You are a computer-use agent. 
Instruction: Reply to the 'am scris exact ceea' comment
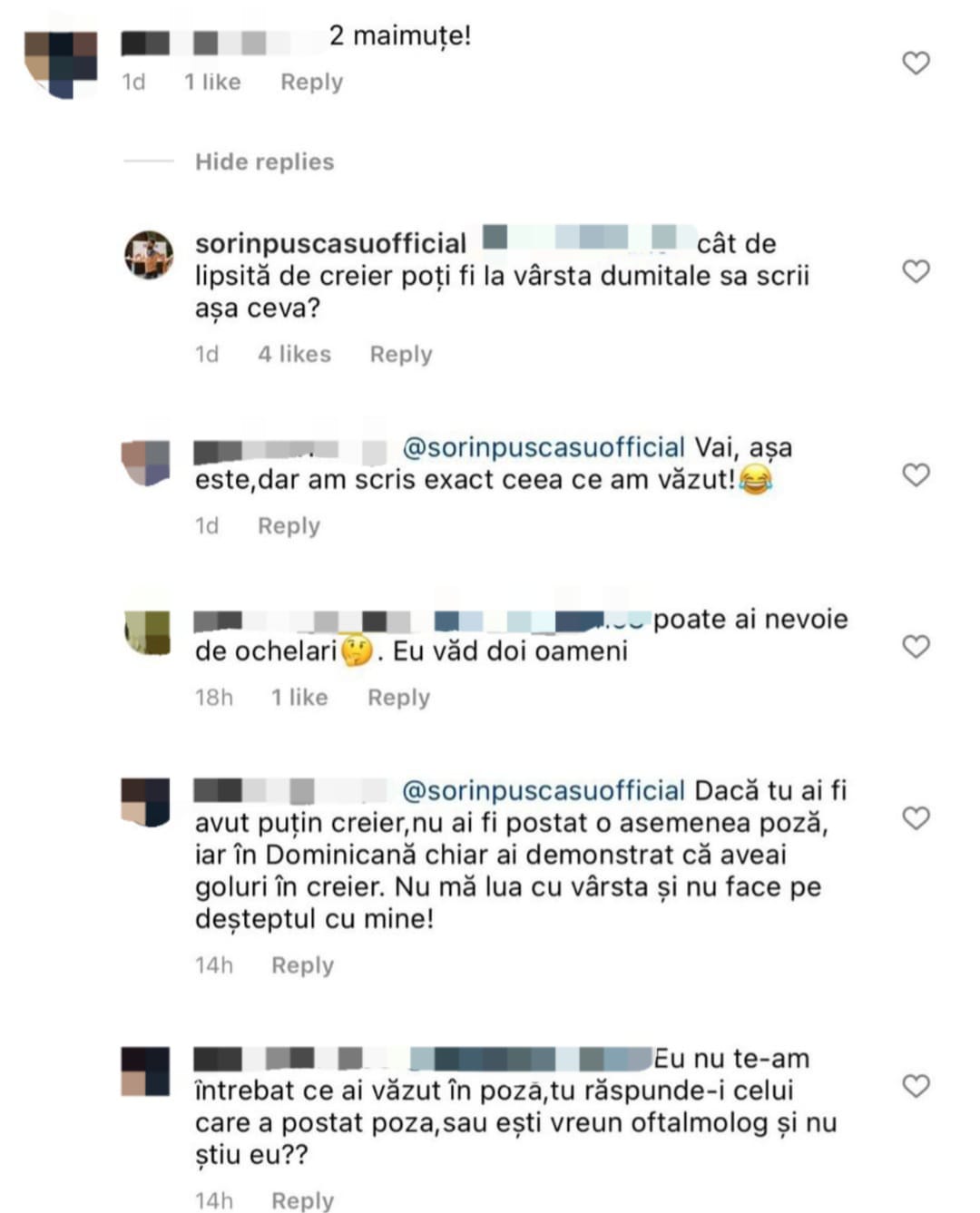tap(289, 525)
